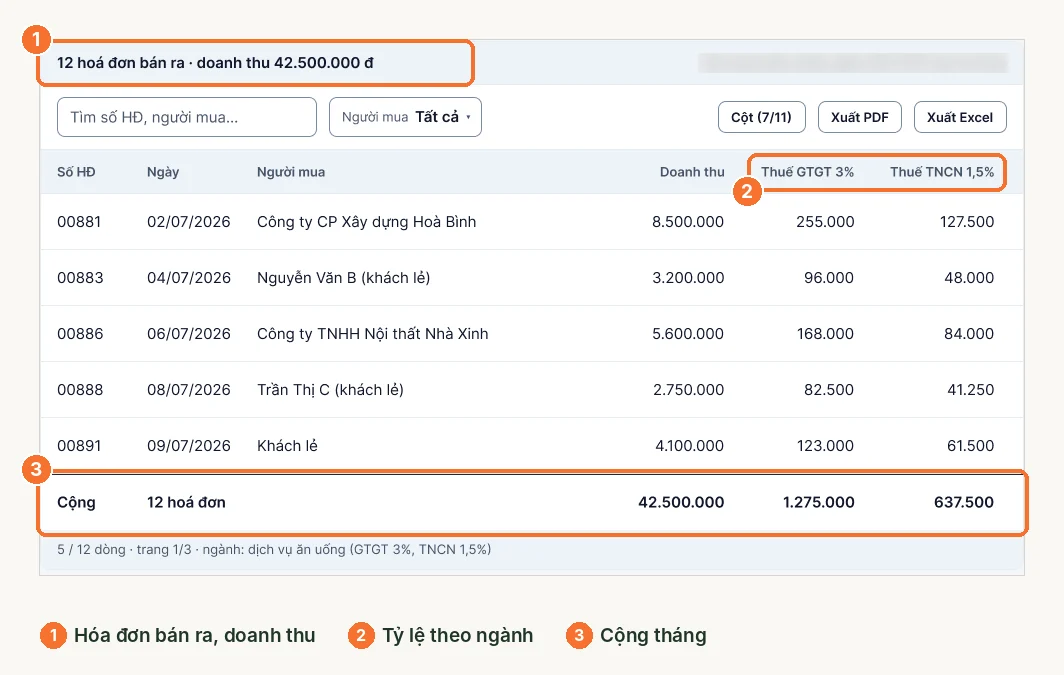Click the Doanh thu column header

coord(691,172)
